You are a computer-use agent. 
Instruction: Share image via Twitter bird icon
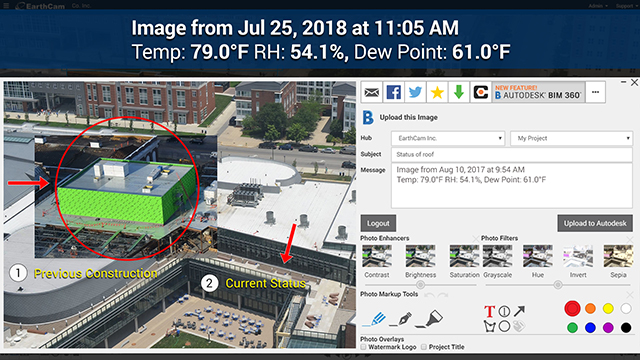pos(415,92)
